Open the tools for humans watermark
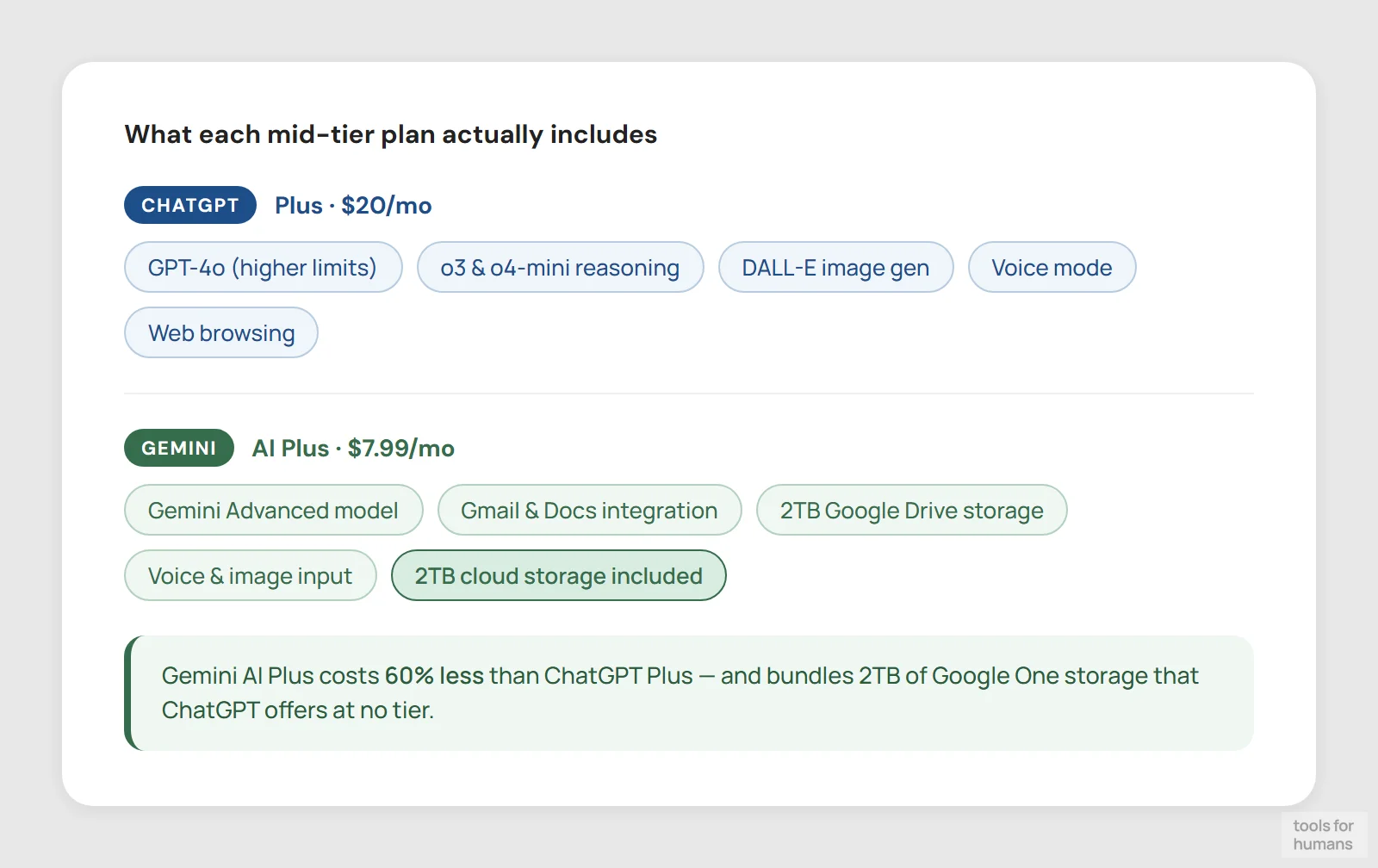 click(x=1323, y=835)
